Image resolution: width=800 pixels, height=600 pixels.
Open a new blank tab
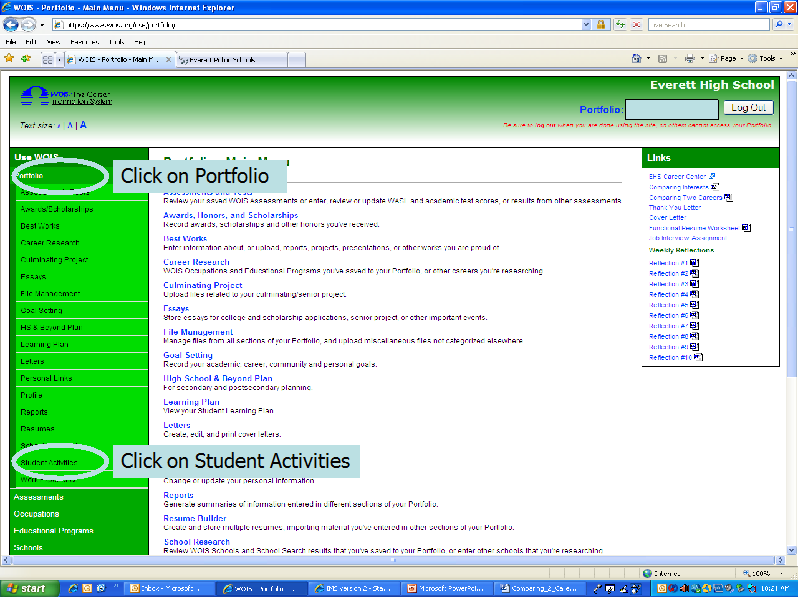(x=296, y=60)
